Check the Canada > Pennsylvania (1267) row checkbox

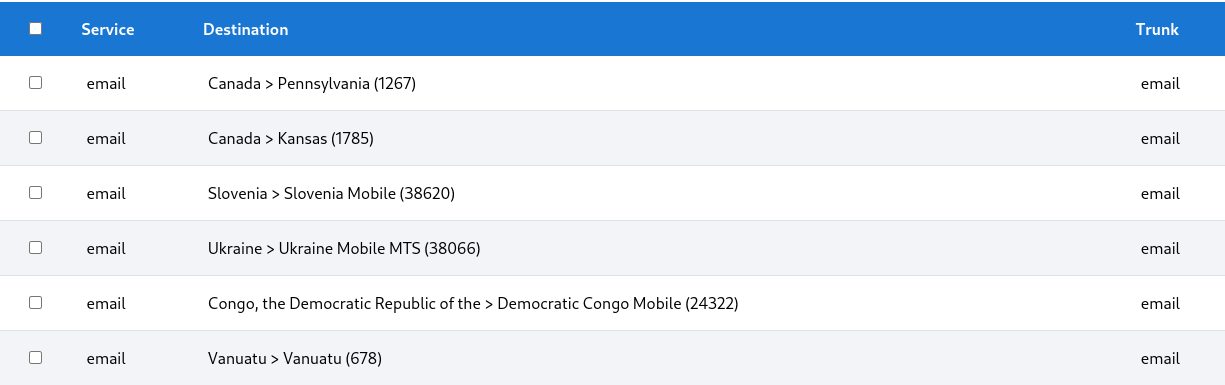36,83
